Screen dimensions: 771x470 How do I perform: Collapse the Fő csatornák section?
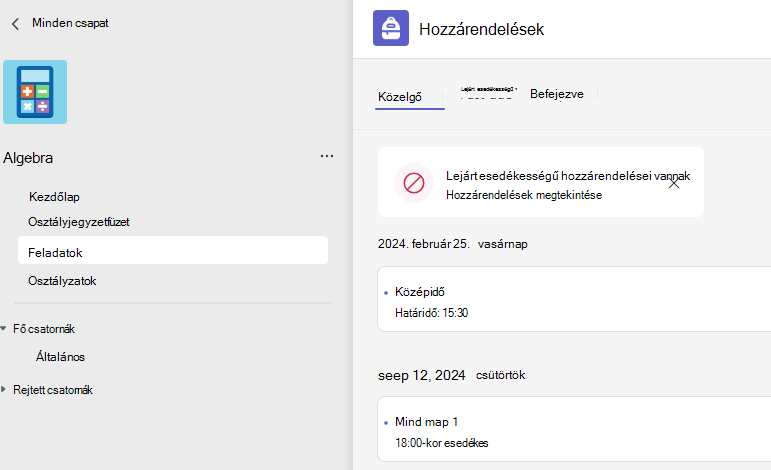click(x=3, y=328)
